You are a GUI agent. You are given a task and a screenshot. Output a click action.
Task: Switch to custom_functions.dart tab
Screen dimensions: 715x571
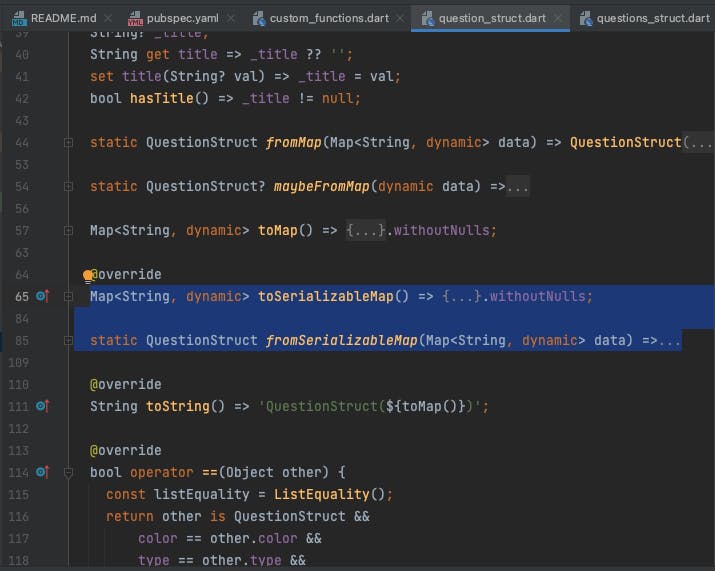329,18
